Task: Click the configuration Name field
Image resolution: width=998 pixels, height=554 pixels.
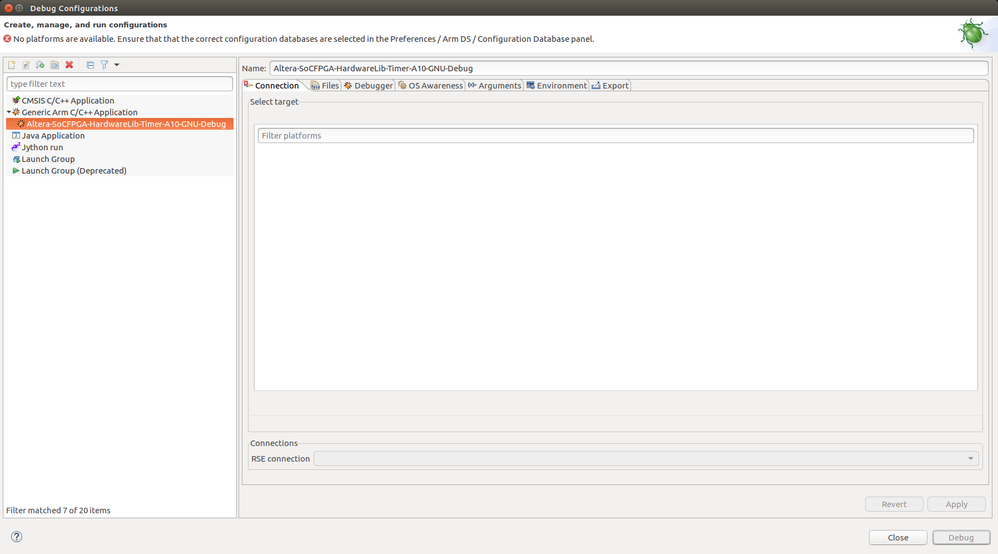Action: (x=628, y=68)
